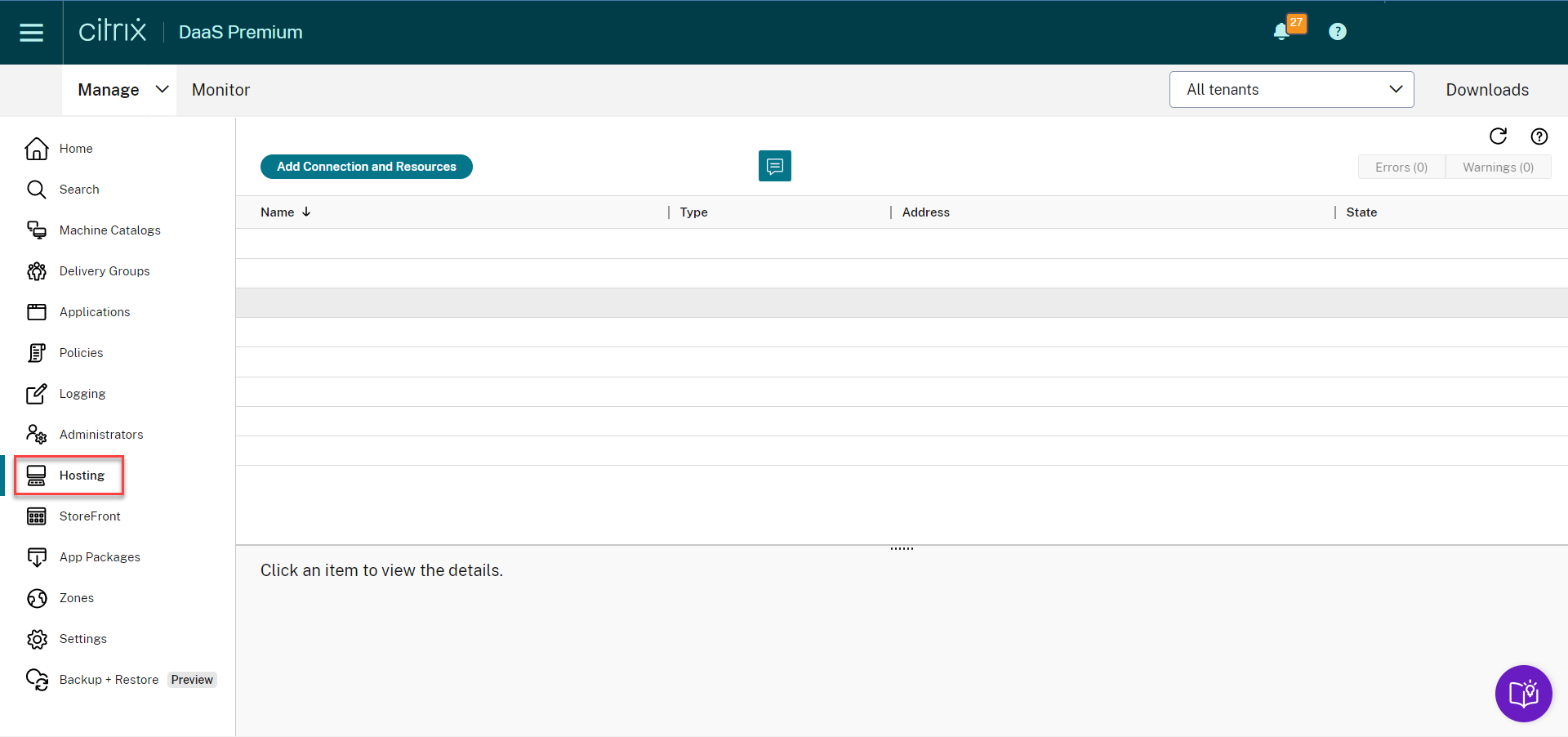
Task: Open the help icon in top header
Action: pyautogui.click(x=1337, y=32)
